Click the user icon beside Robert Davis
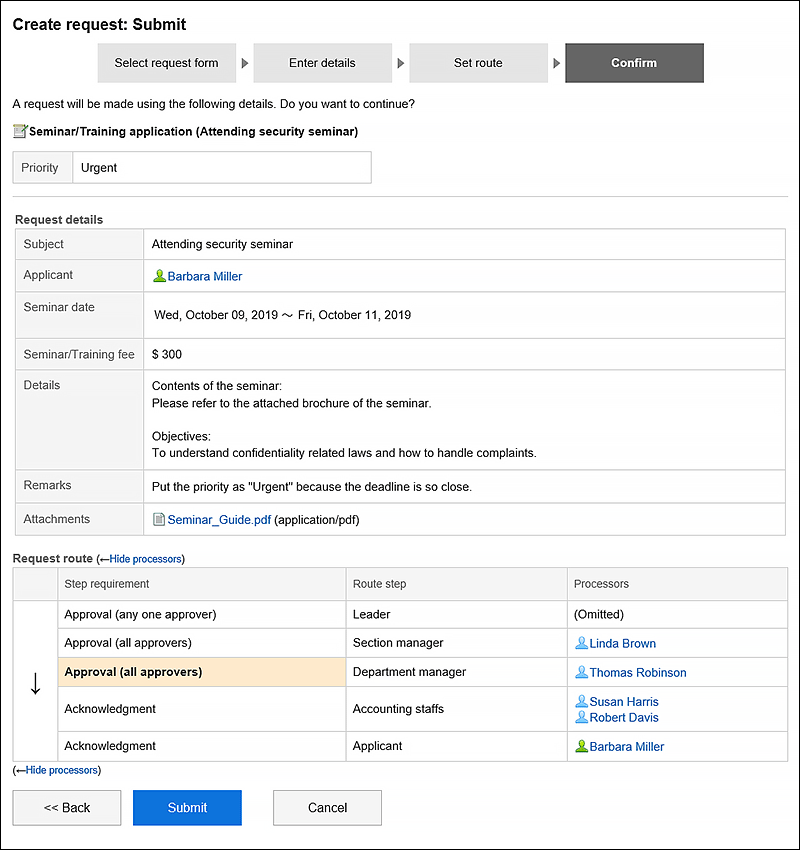 point(581,717)
